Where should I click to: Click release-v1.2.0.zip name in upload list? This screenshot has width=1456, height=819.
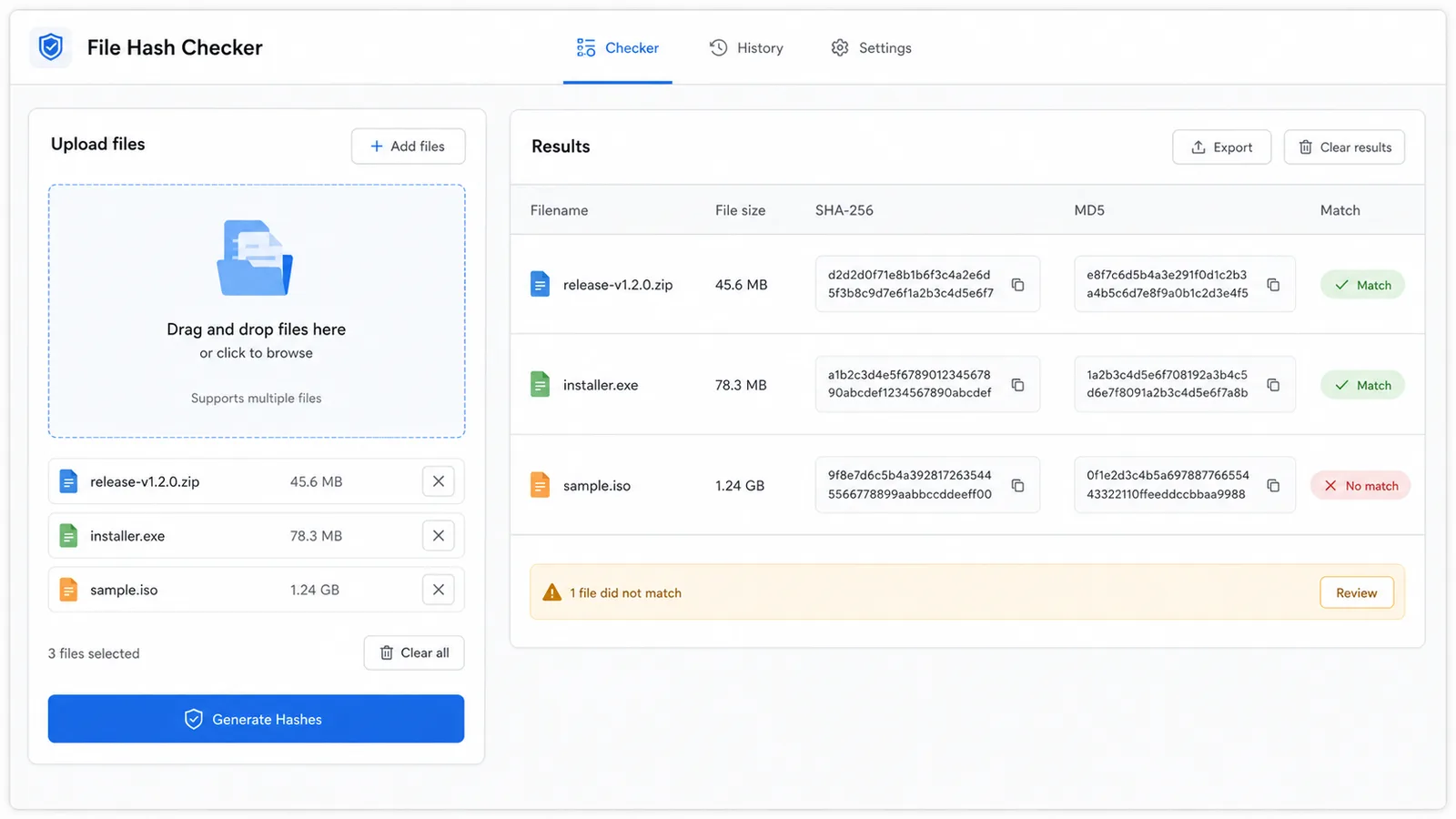pyautogui.click(x=145, y=481)
